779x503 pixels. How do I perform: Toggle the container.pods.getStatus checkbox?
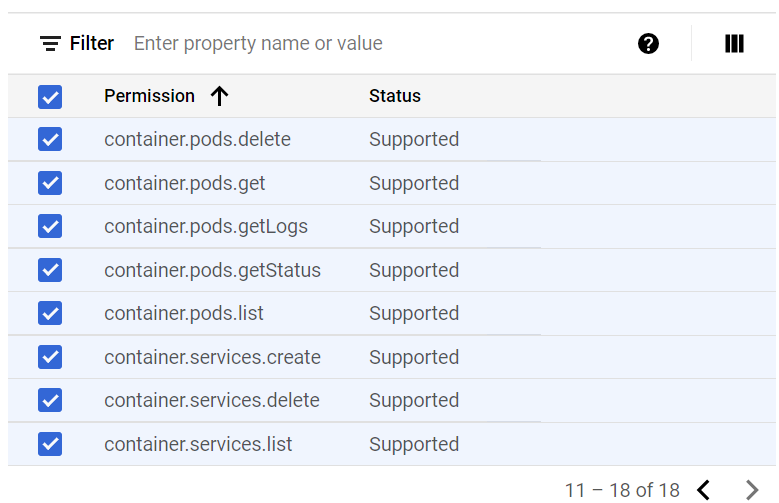[50, 270]
